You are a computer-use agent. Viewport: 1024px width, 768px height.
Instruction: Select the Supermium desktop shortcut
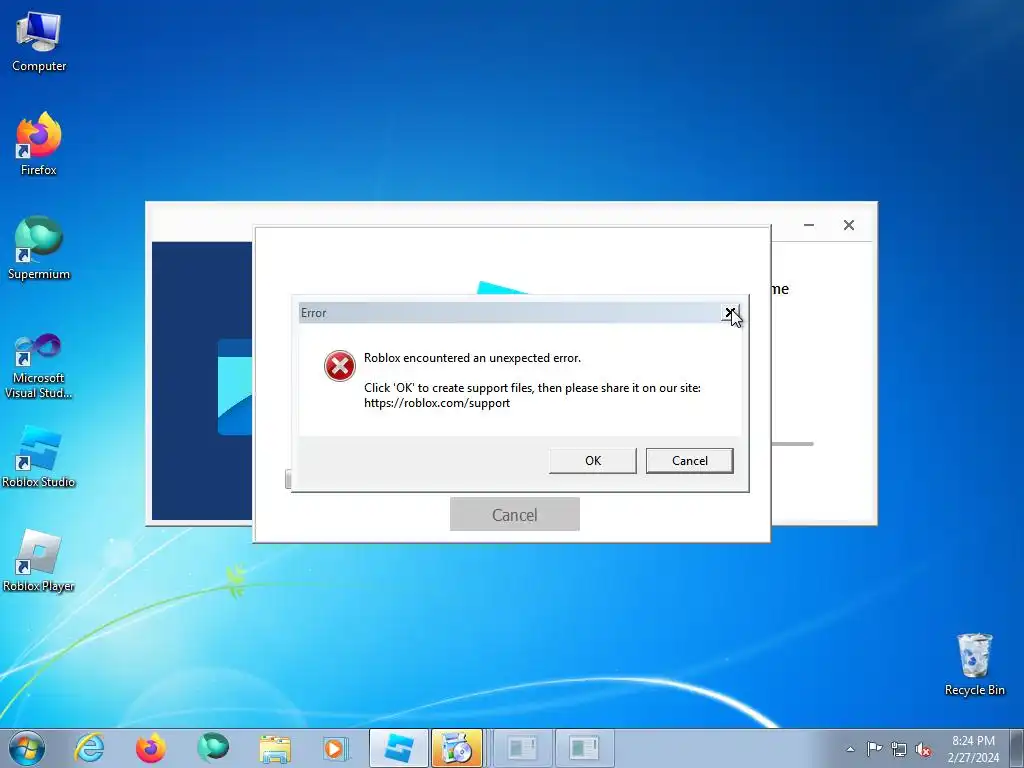click(39, 248)
